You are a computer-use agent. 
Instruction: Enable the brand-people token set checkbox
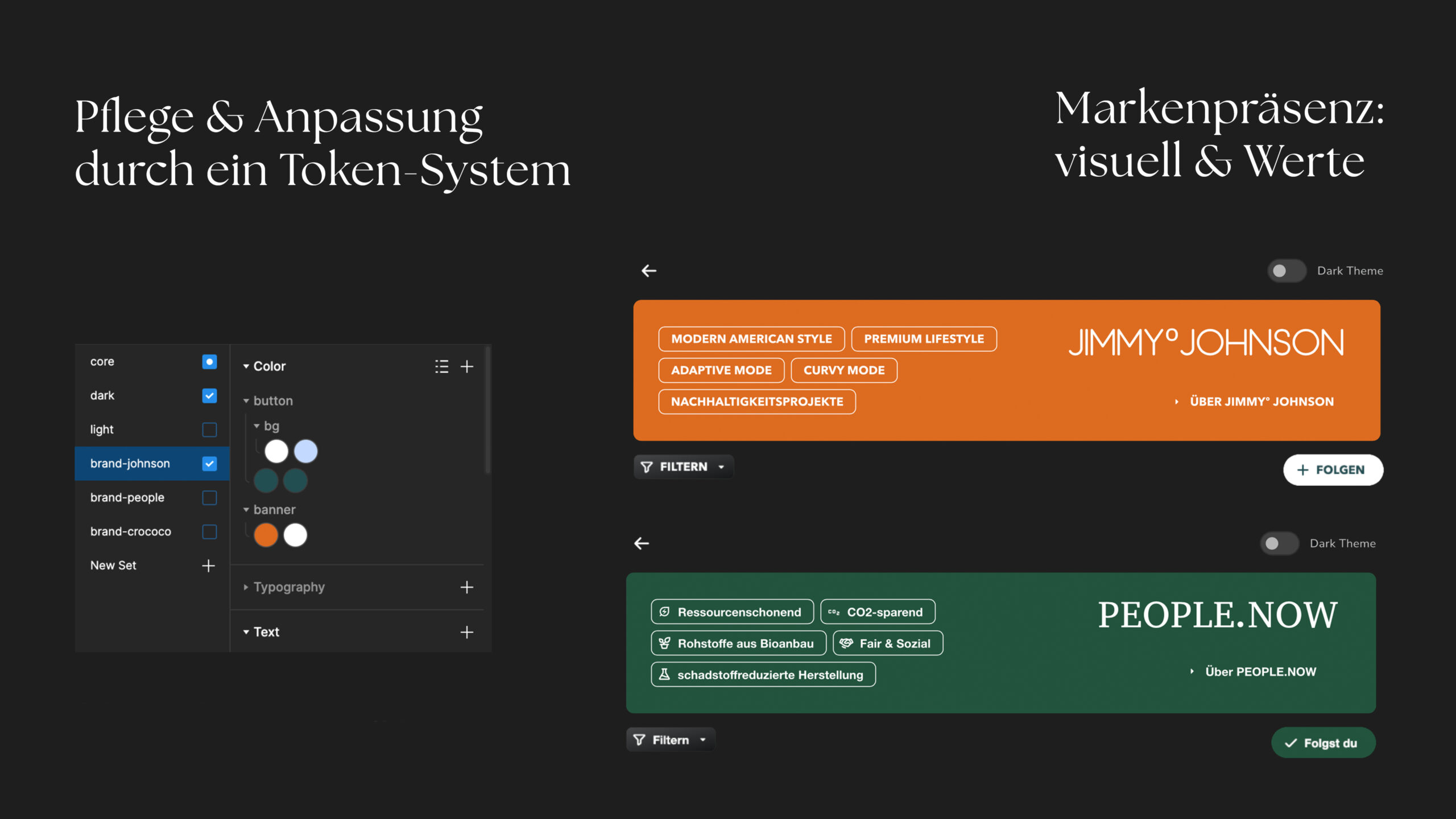[x=209, y=498]
